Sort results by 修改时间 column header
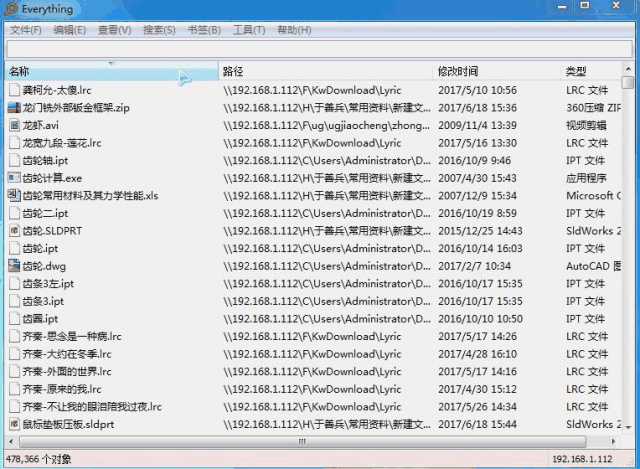Viewport: 640px width, 469px height. [x=496, y=71]
